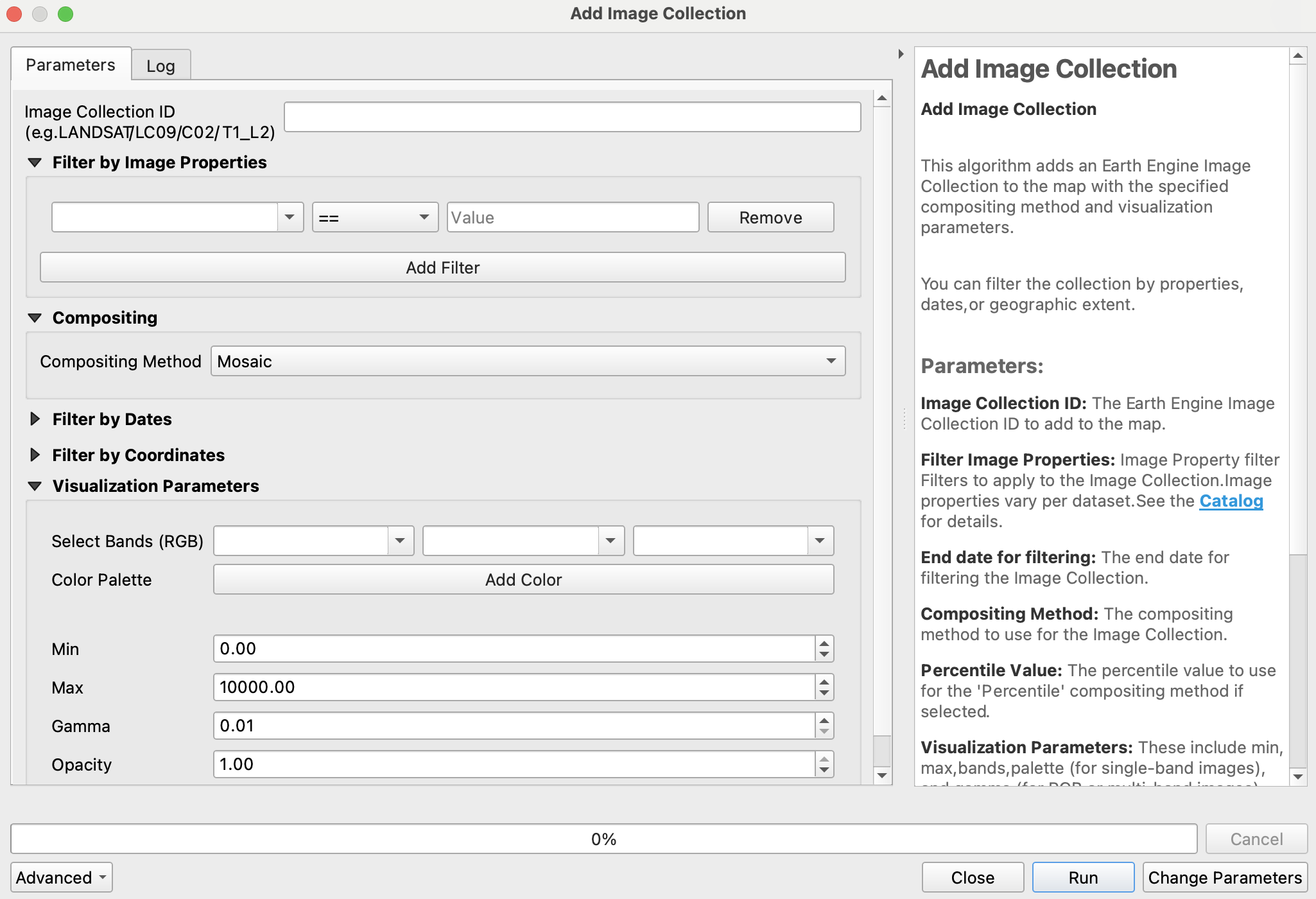Decrease the Max value with the down stepper arrow
Screen dimensions: 1316x899
point(824,694)
